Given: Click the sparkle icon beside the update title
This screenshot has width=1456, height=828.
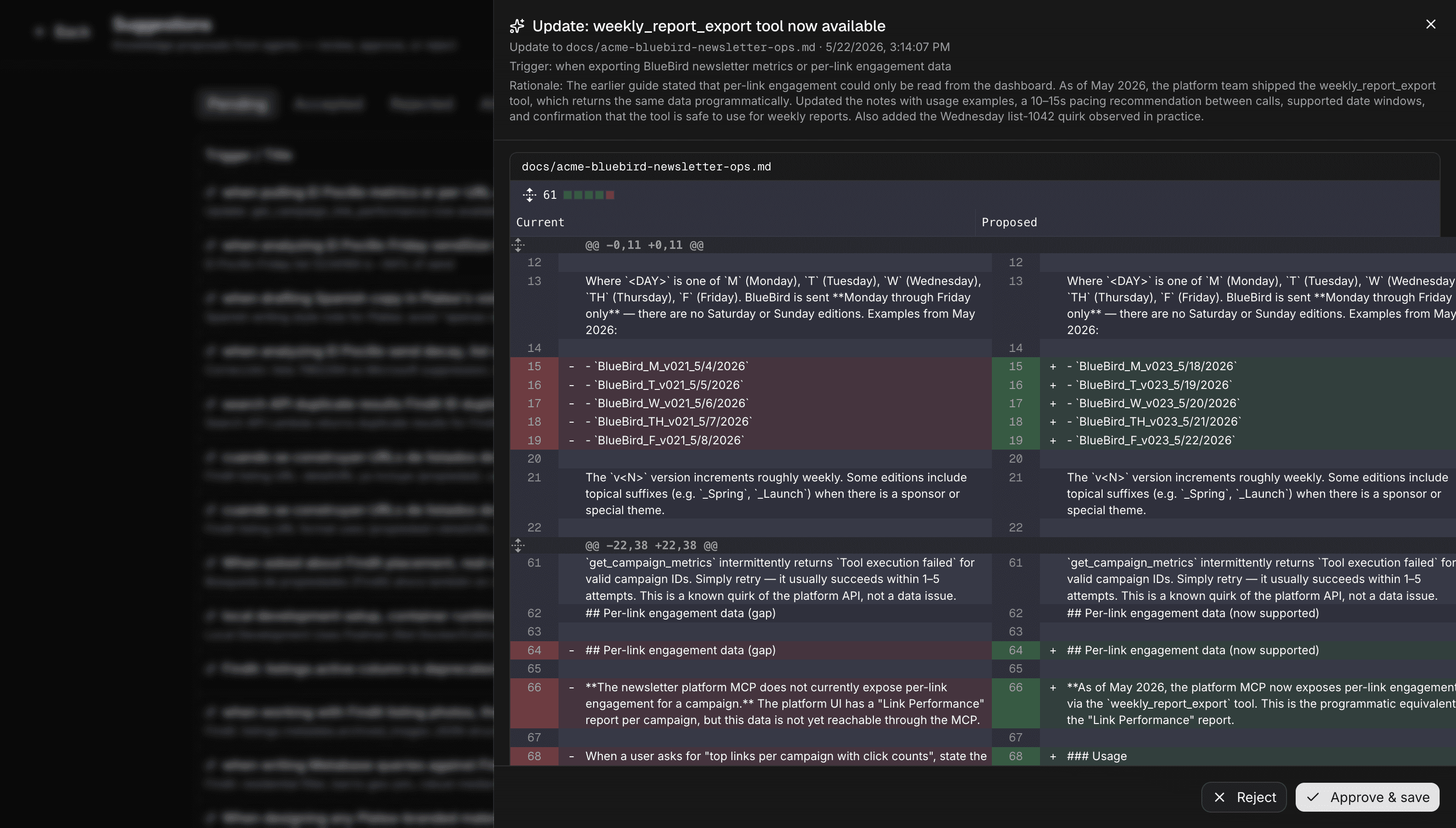Looking at the screenshot, I should 517,26.
